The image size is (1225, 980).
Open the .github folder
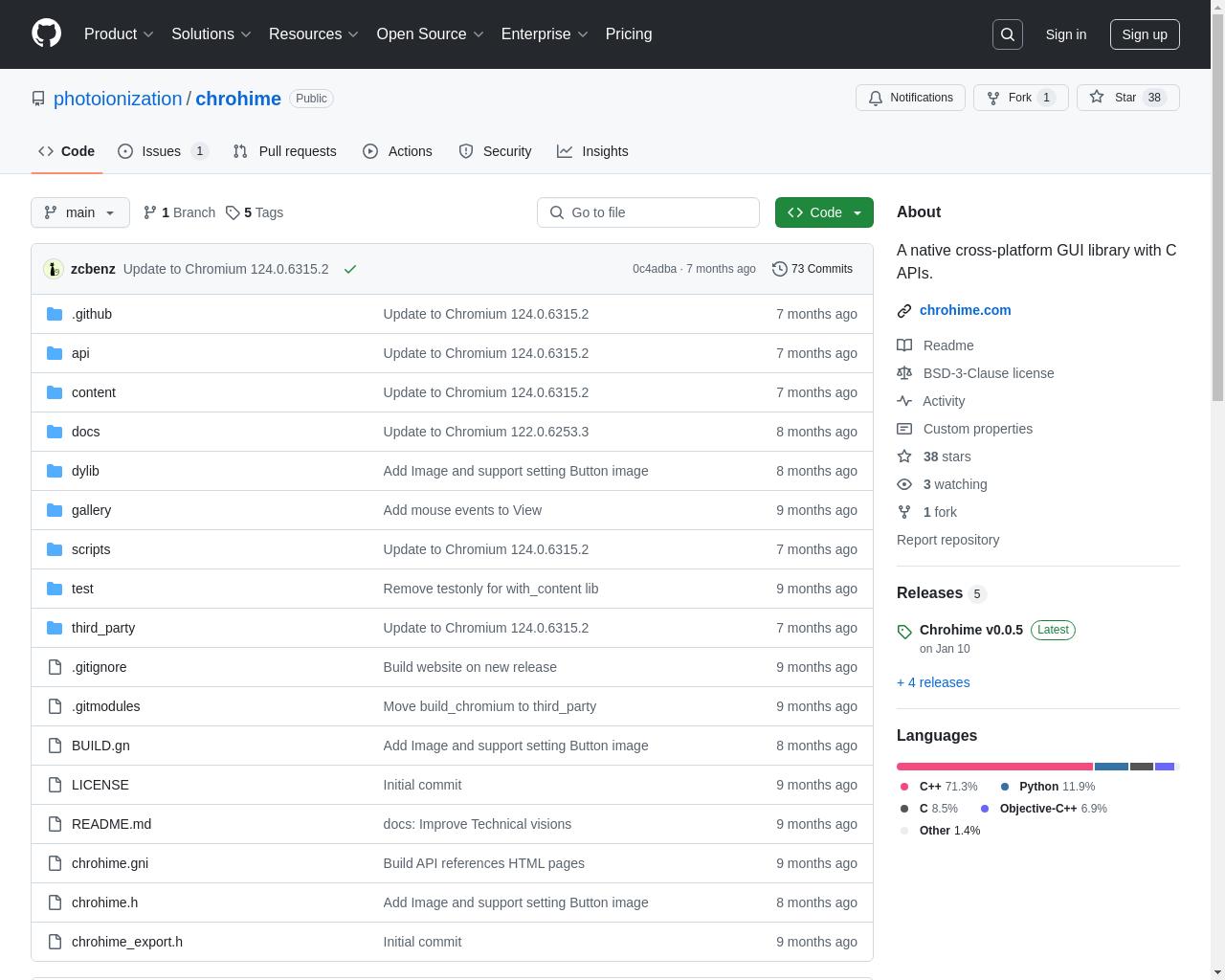click(x=92, y=314)
